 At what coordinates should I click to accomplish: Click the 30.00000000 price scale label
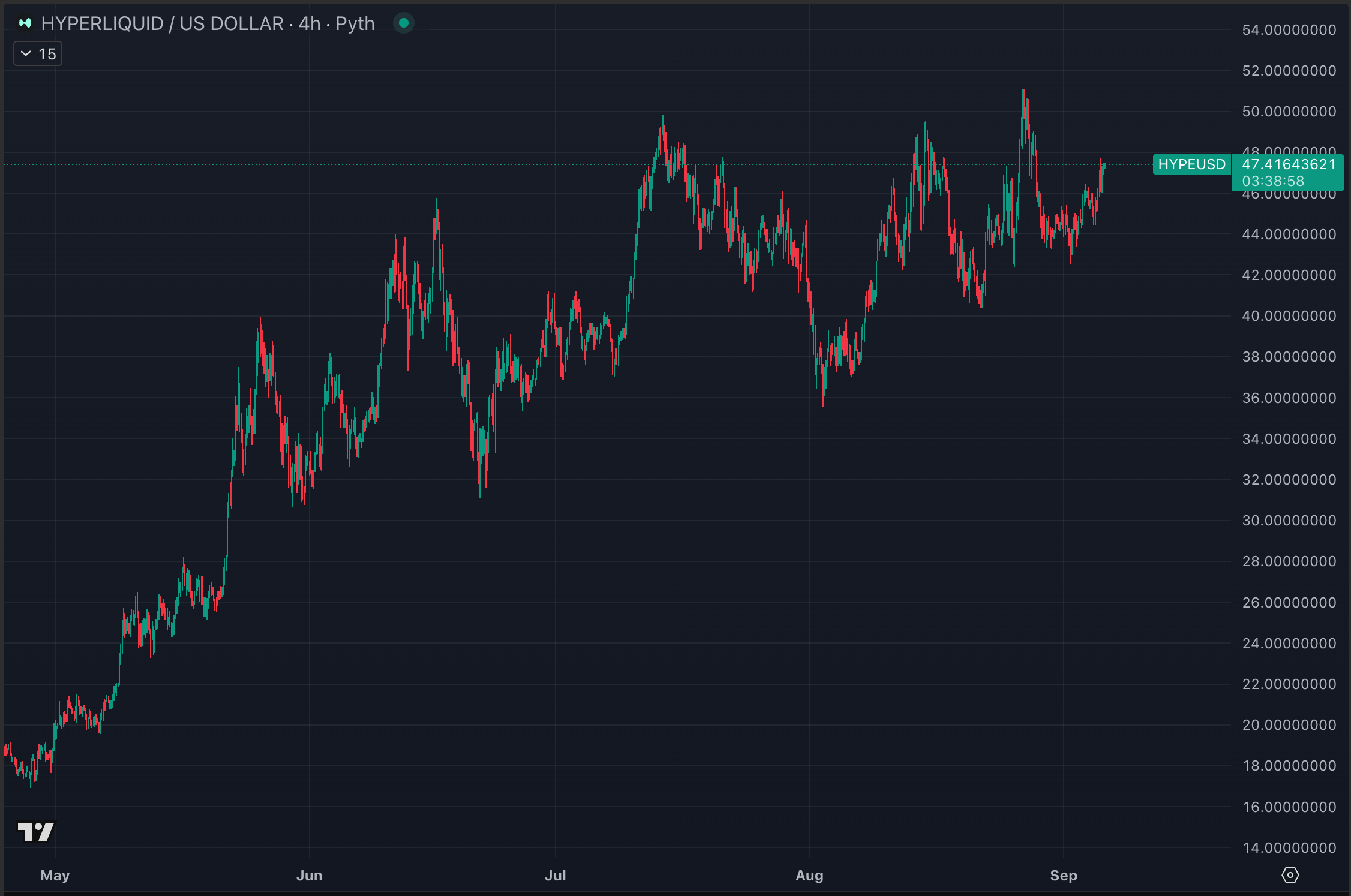pyautogui.click(x=1289, y=521)
